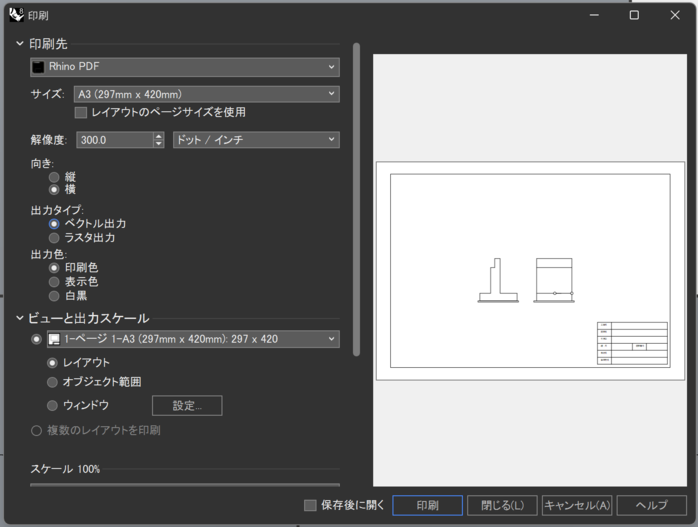This screenshot has height=527, width=698.
Task: Click the 印刷 button
Action: click(x=427, y=505)
